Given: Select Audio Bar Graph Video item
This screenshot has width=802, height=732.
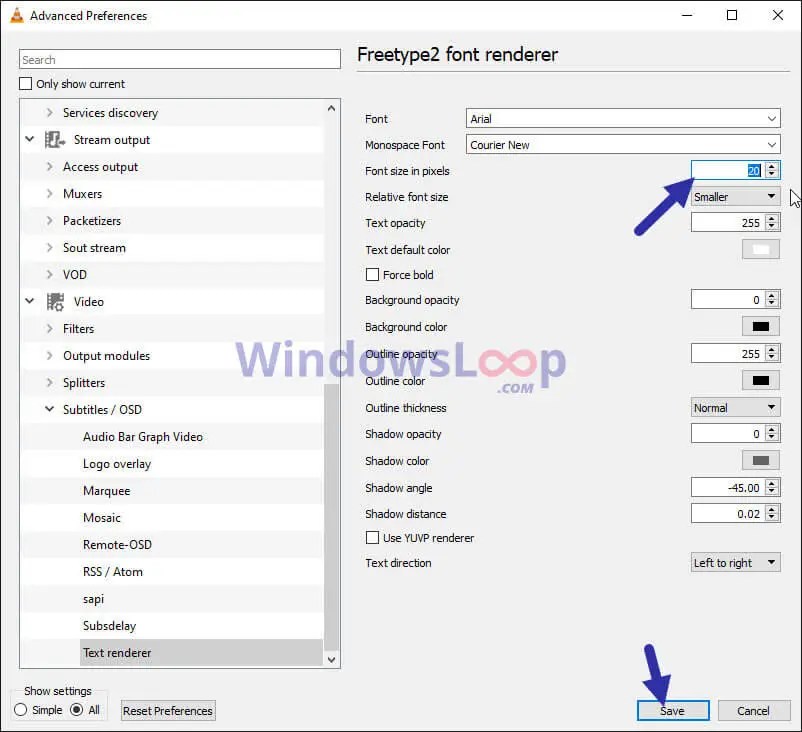Looking at the screenshot, I should point(143,437).
